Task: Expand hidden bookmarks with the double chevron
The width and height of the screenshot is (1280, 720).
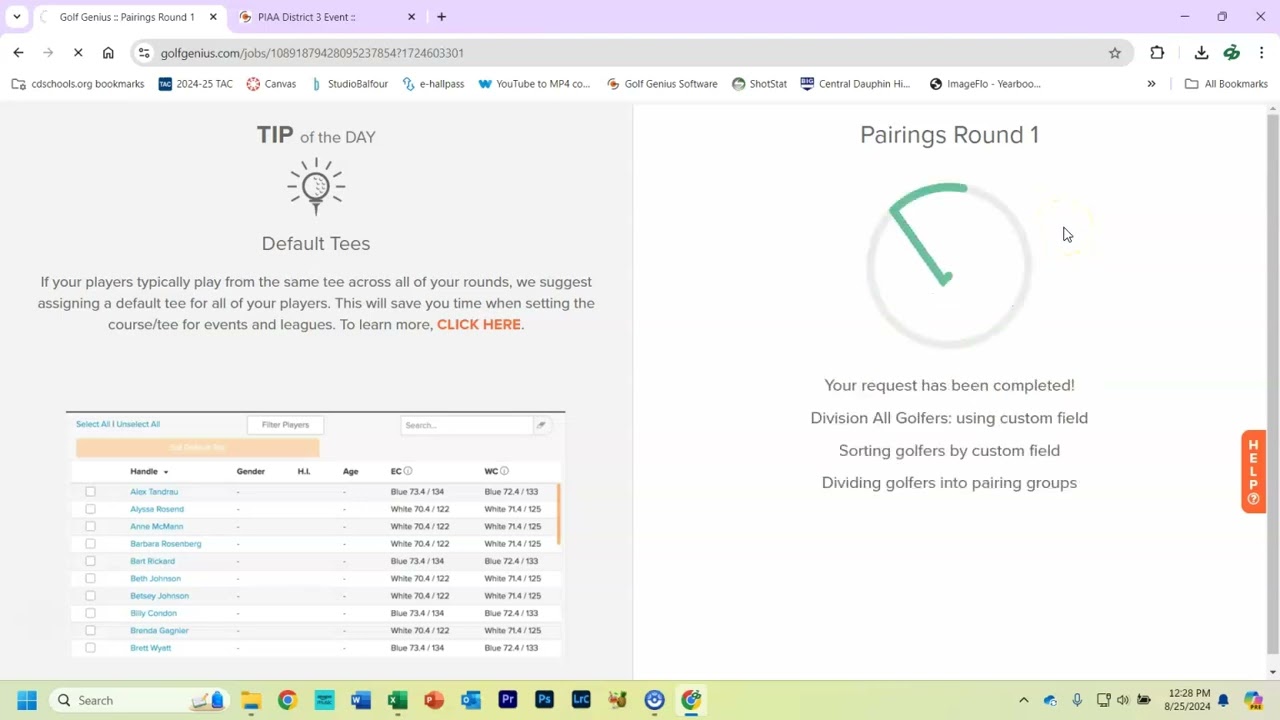Action: pyautogui.click(x=1151, y=84)
